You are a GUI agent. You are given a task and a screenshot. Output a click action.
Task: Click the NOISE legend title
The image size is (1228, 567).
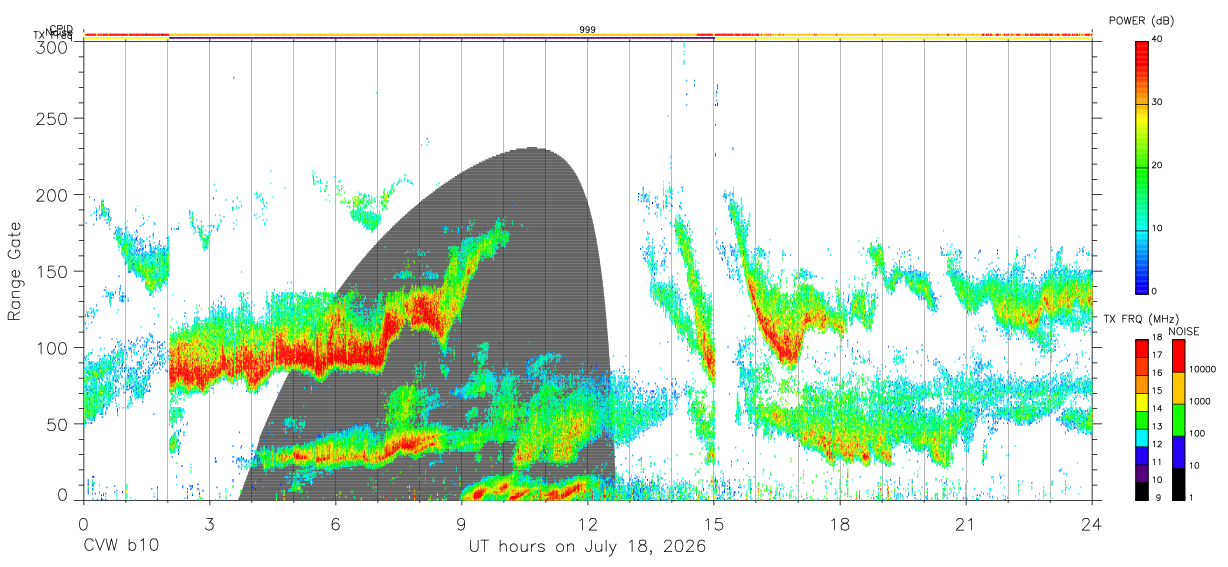point(1184,331)
